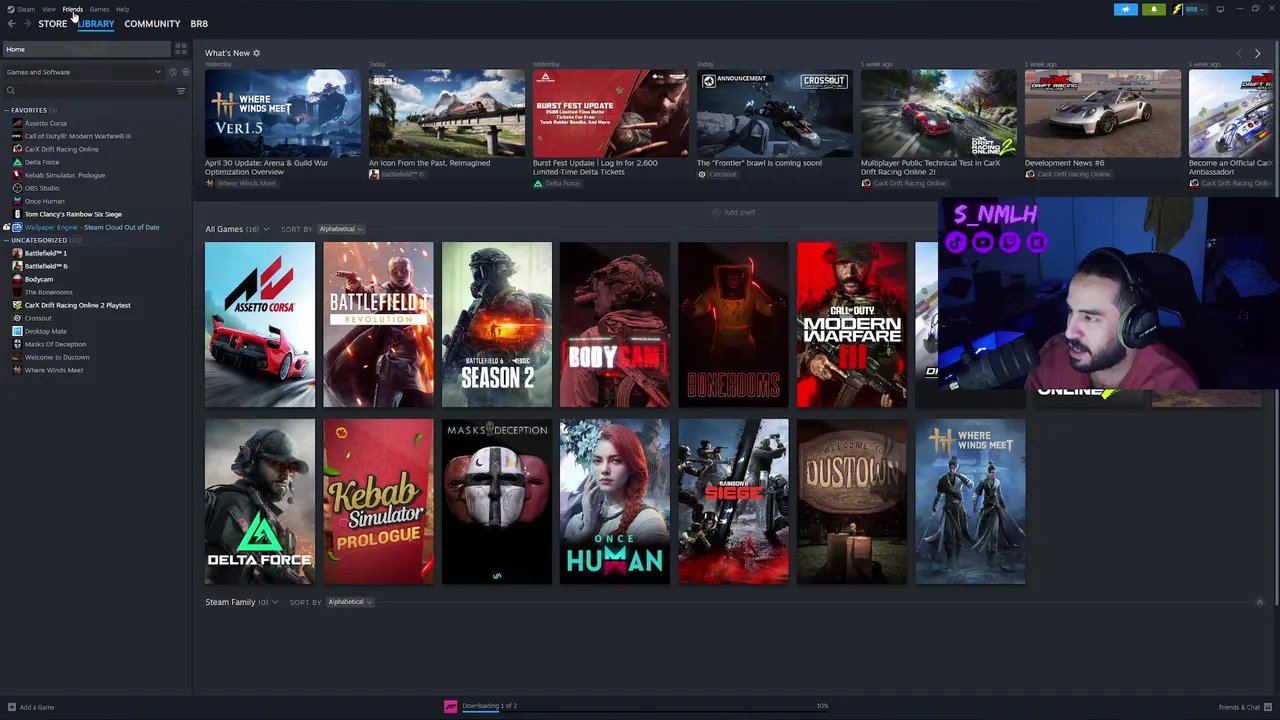Open Assetto Corsa game tile

click(x=260, y=324)
